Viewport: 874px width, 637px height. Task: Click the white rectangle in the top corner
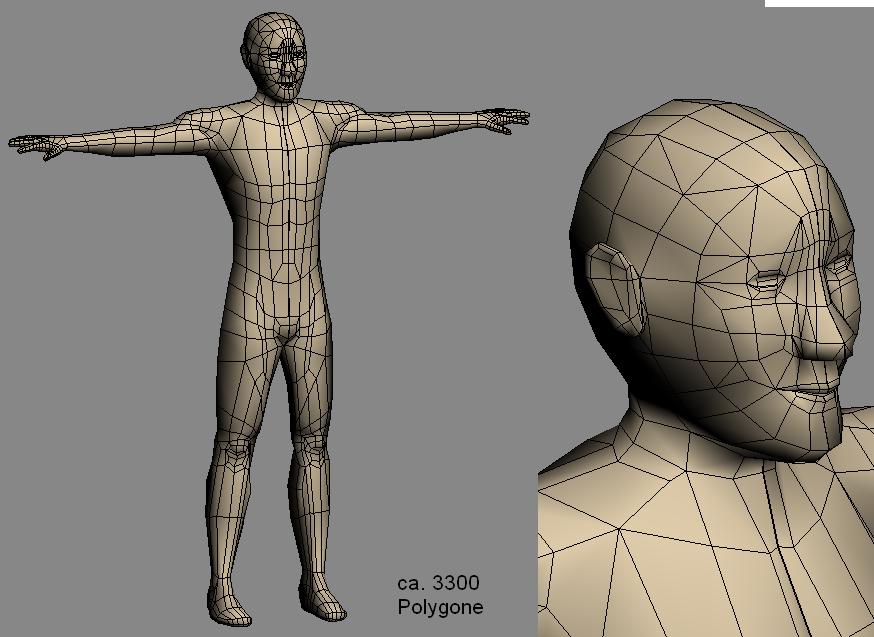[819, 3]
